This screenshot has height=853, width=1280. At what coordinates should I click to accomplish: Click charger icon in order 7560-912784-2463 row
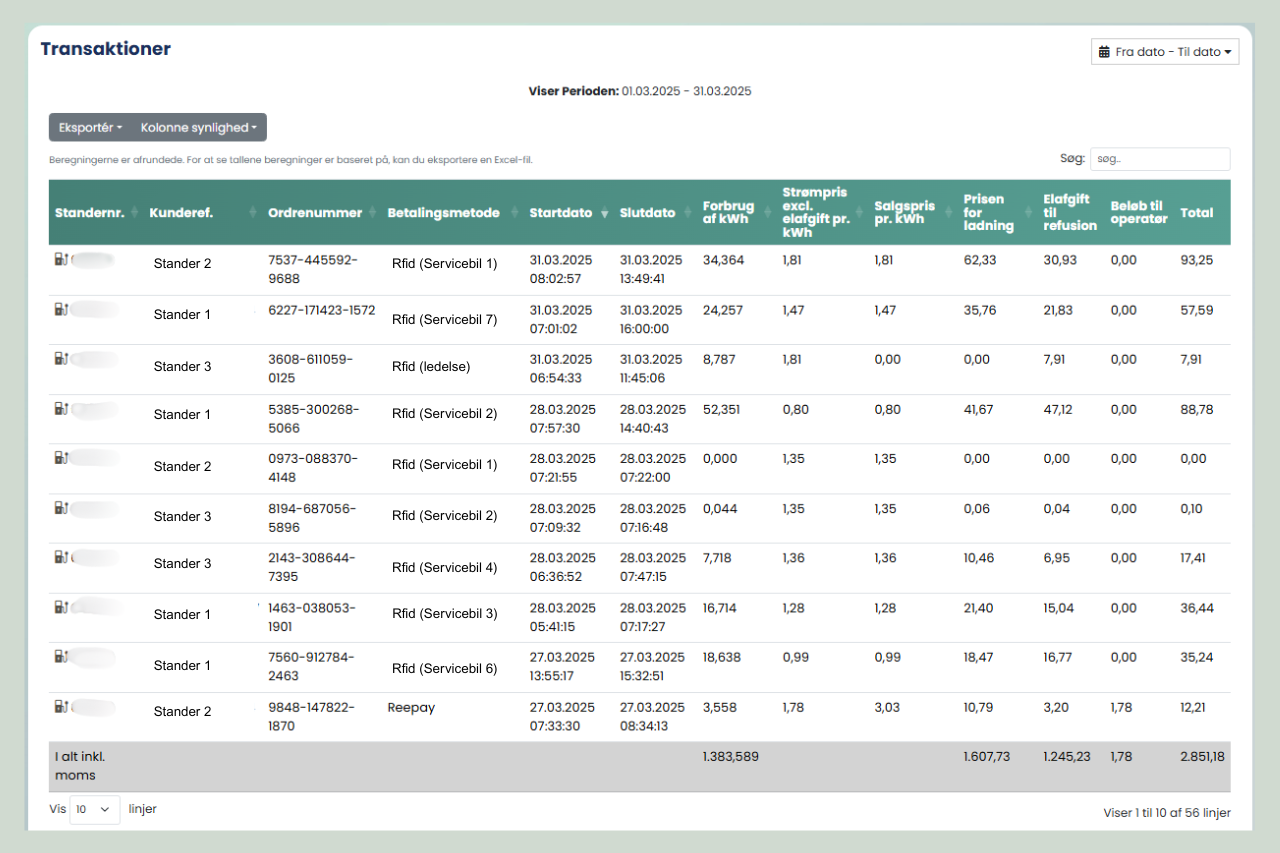tap(61, 657)
